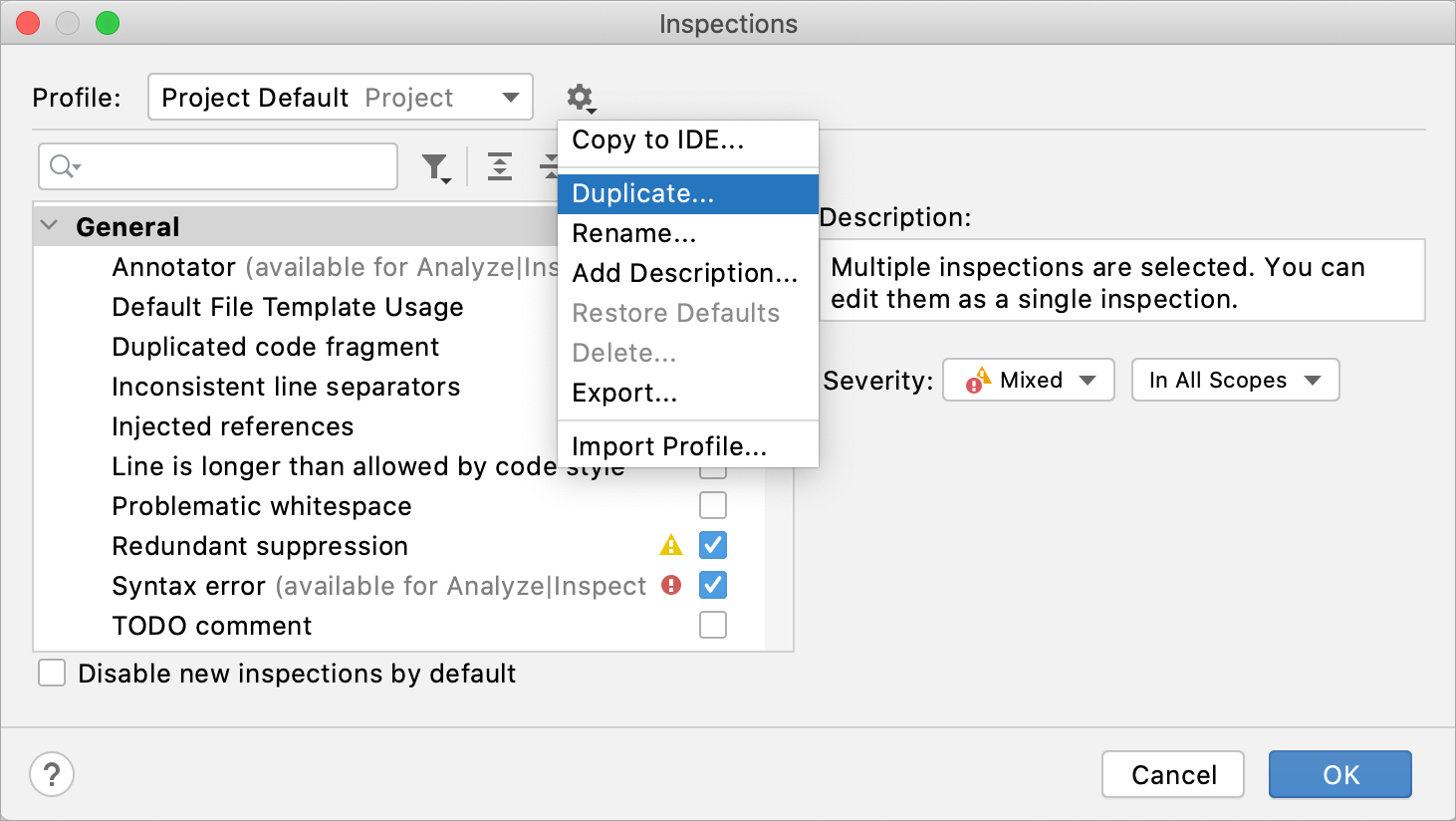Enable Problematic whitespace checkbox
Screen dimensions: 1456x821
click(713, 505)
